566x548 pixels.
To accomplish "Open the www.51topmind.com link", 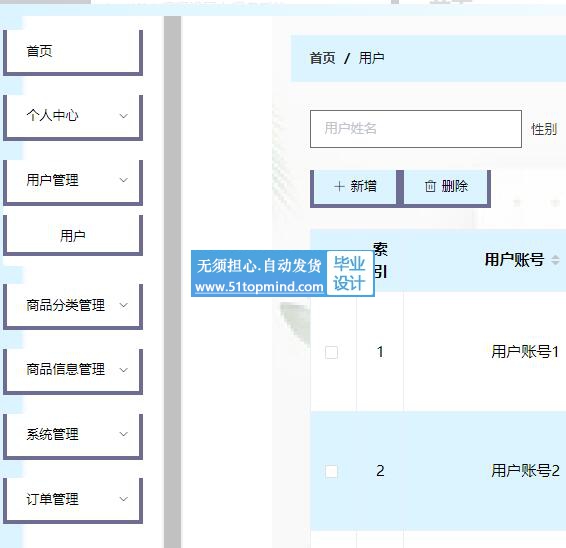I will (x=259, y=287).
